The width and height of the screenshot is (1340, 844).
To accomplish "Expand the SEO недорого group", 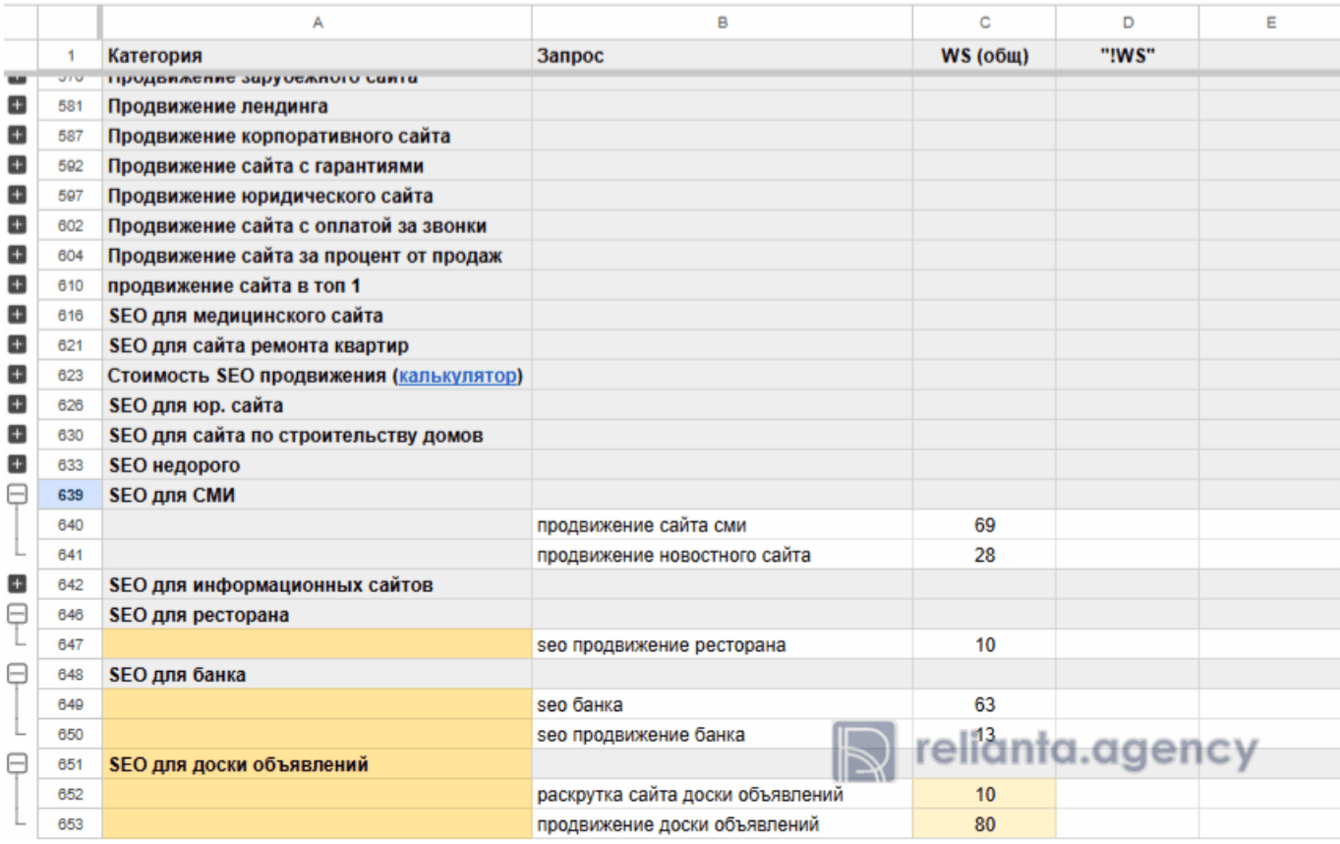I will click(16, 465).
